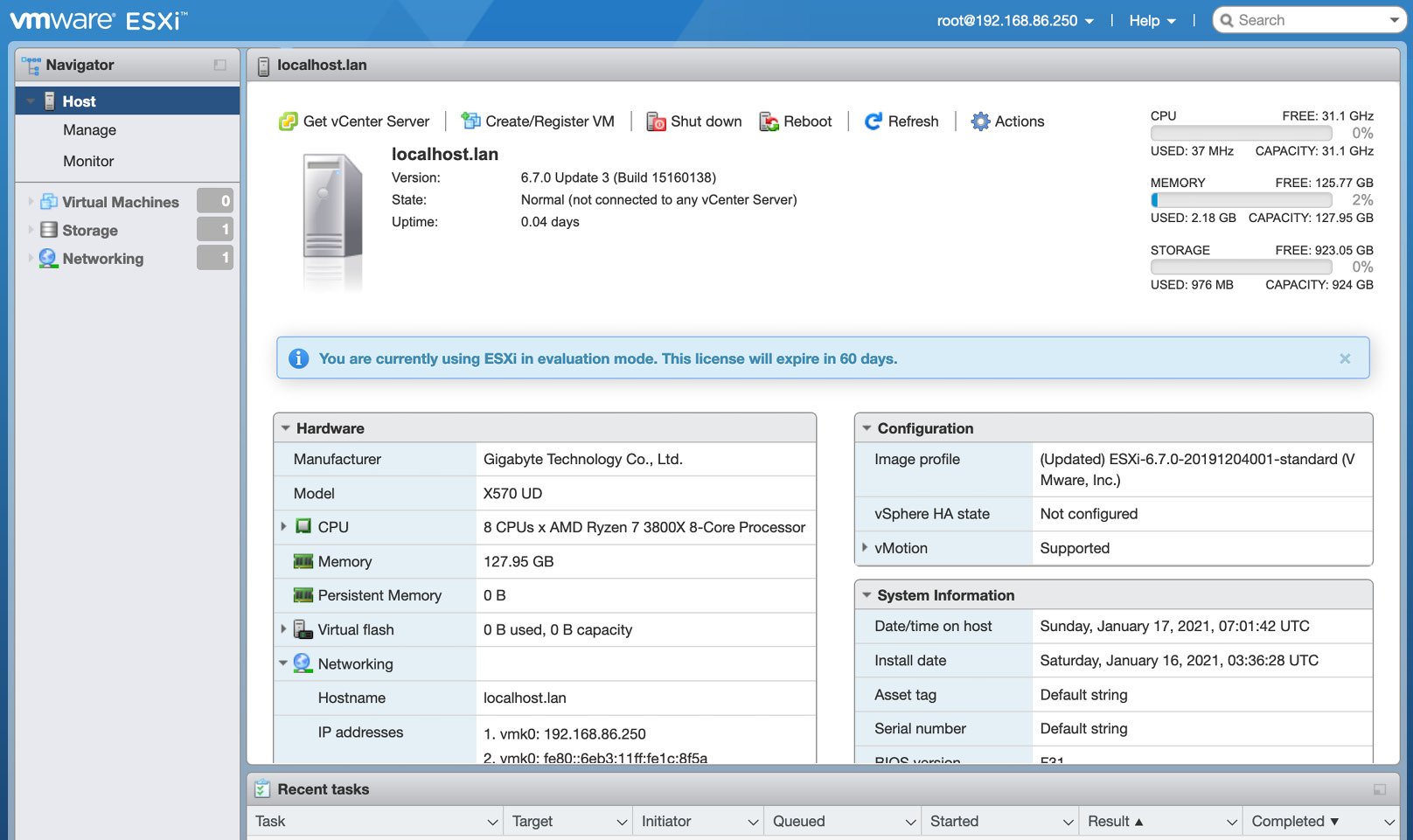Expand the Networking tree node in Navigator

click(x=31, y=258)
